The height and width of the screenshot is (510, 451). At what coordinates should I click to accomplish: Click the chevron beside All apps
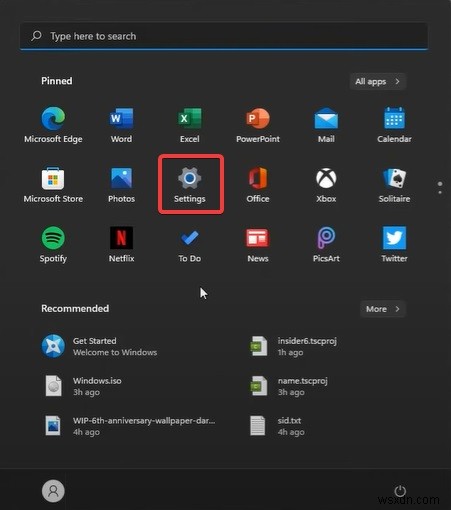397,81
